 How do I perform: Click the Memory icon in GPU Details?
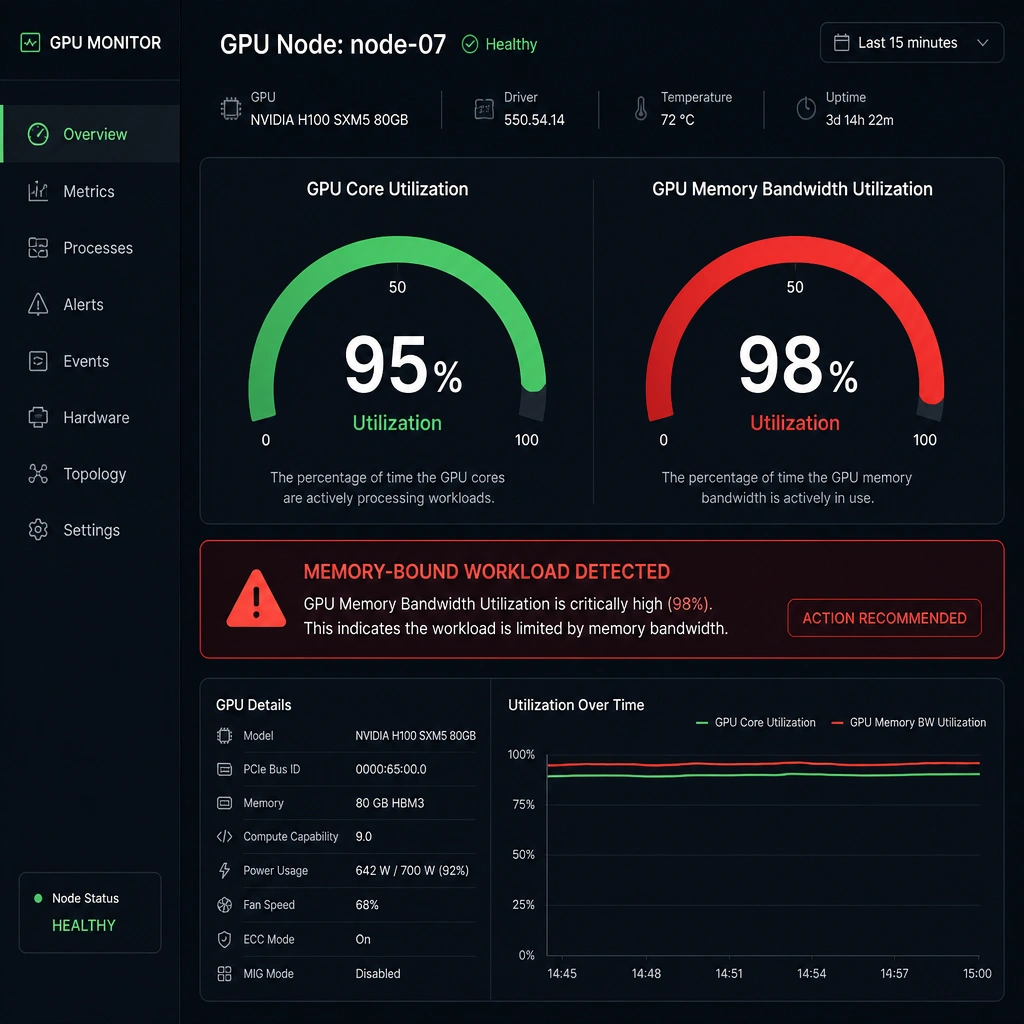(224, 803)
